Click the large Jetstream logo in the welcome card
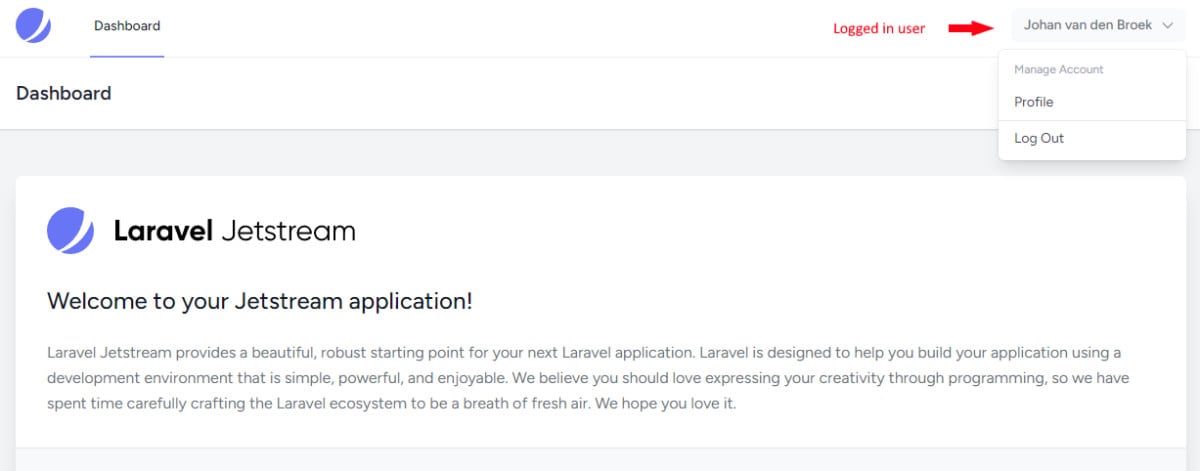This screenshot has height=471, width=1200. point(70,231)
